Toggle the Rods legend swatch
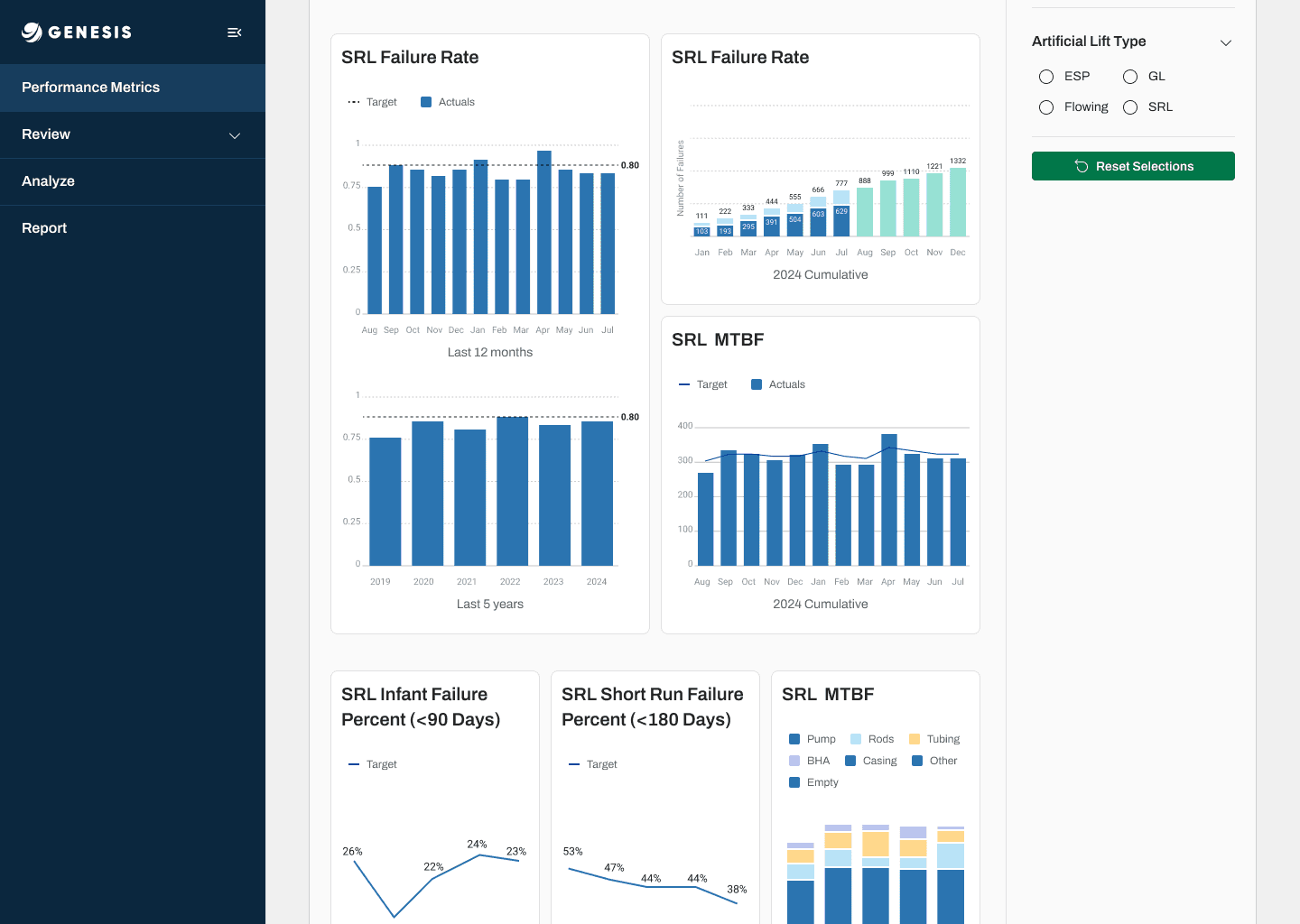This screenshot has width=1300, height=924. point(856,739)
